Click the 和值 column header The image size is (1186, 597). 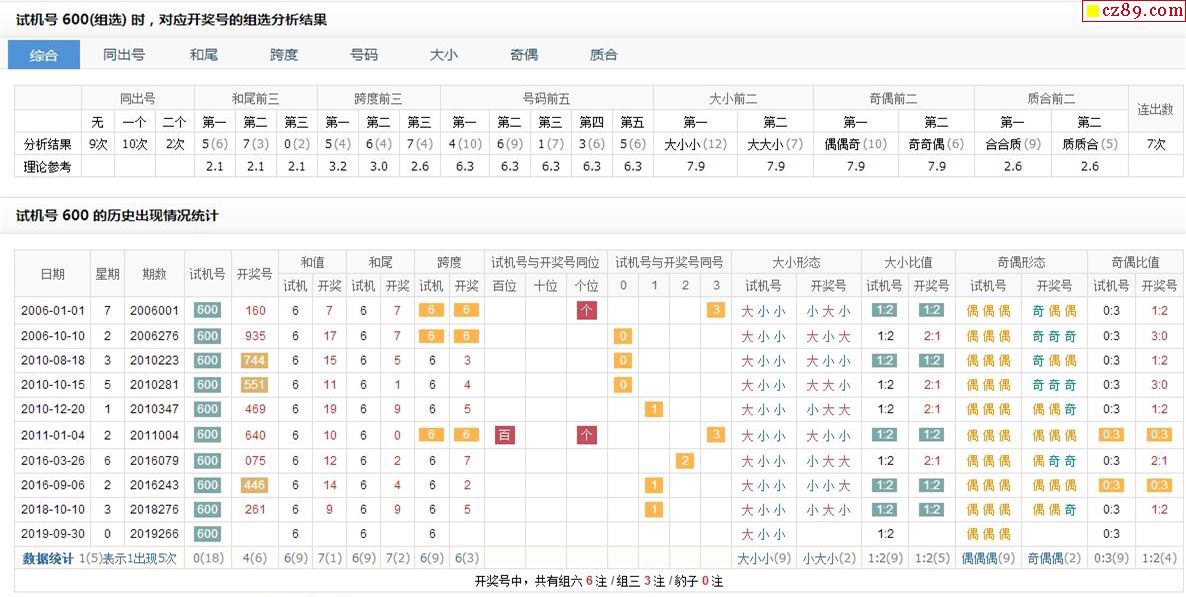click(x=312, y=263)
